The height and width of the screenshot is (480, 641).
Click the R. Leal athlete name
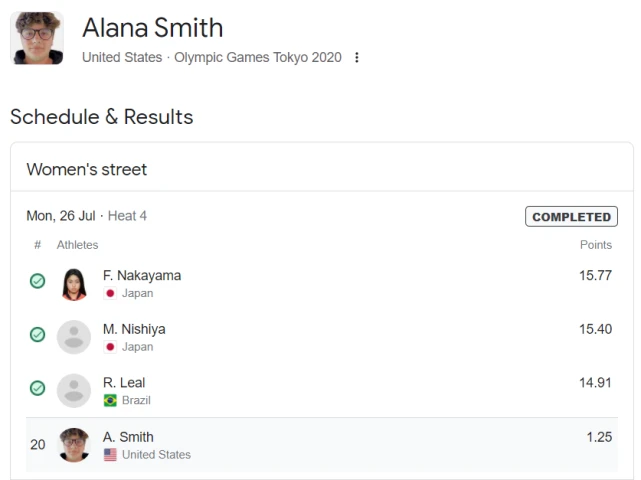[124, 383]
